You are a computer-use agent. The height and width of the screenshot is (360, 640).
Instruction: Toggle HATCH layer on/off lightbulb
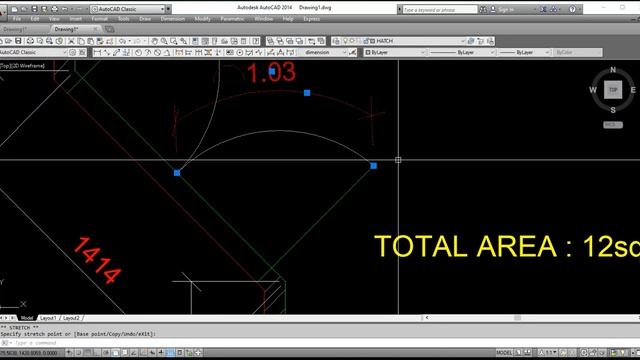(x=345, y=41)
